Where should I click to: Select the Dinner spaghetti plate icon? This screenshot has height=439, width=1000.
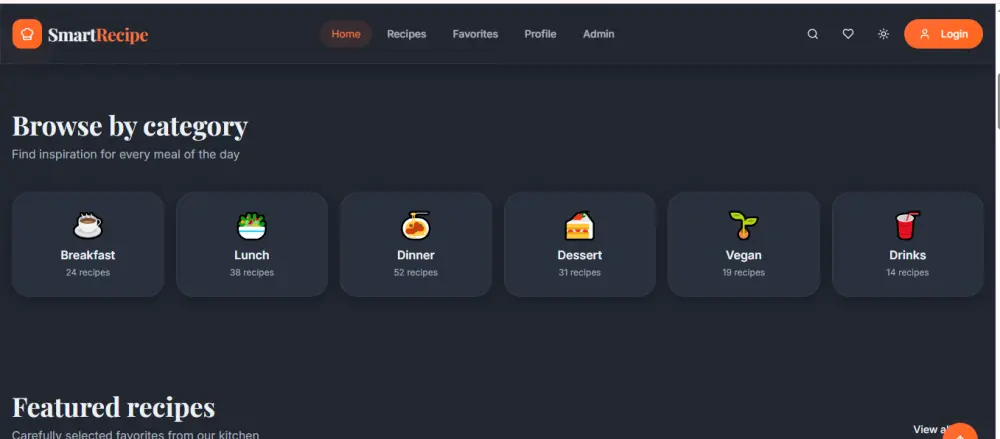coord(416,225)
